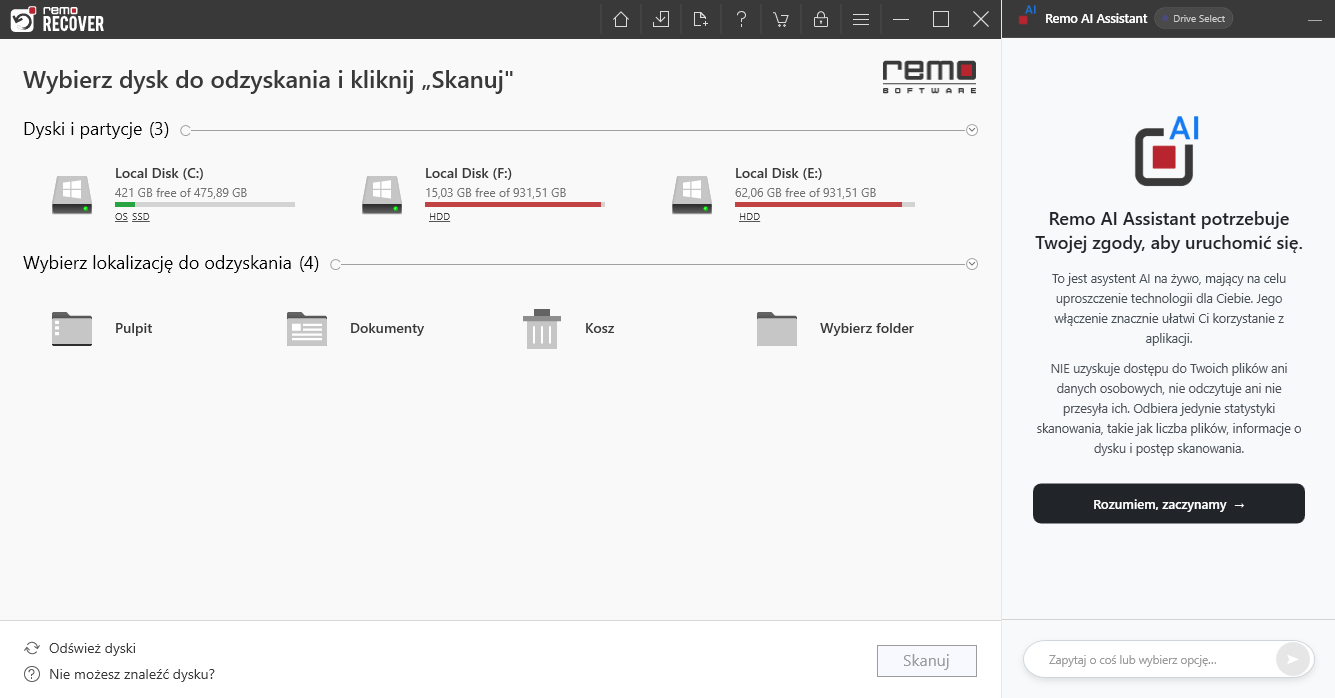
Task: Click the Remo Software logo
Action: click(x=929, y=77)
